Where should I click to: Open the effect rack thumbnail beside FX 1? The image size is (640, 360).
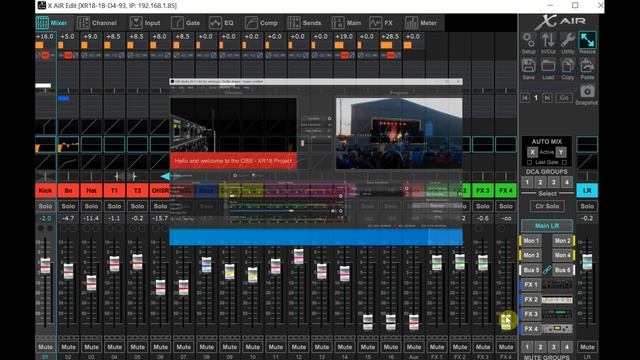(x=557, y=284)
